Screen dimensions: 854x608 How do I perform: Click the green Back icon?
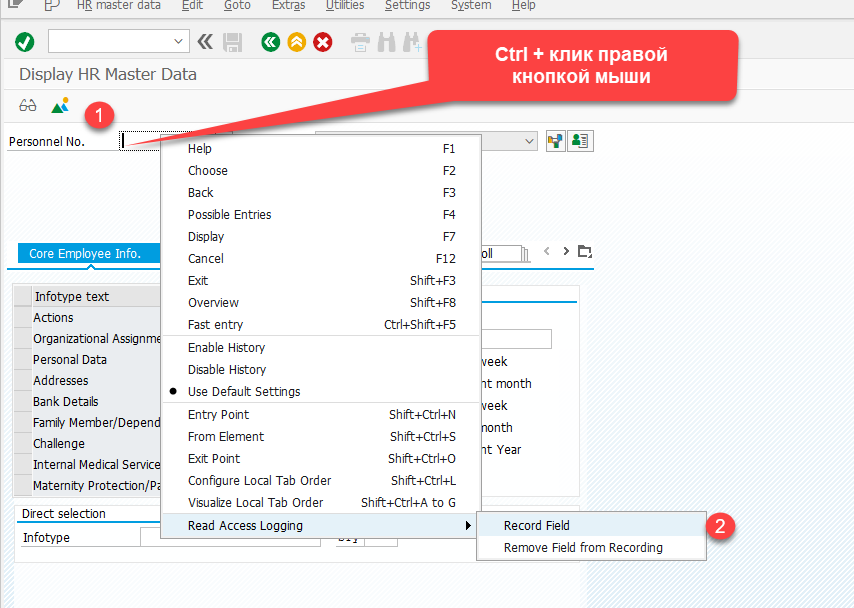(x=271, y=42)
